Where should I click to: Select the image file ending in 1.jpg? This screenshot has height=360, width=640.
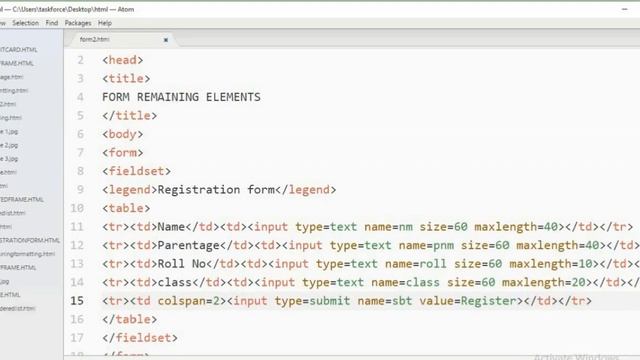tap(9, 131)
